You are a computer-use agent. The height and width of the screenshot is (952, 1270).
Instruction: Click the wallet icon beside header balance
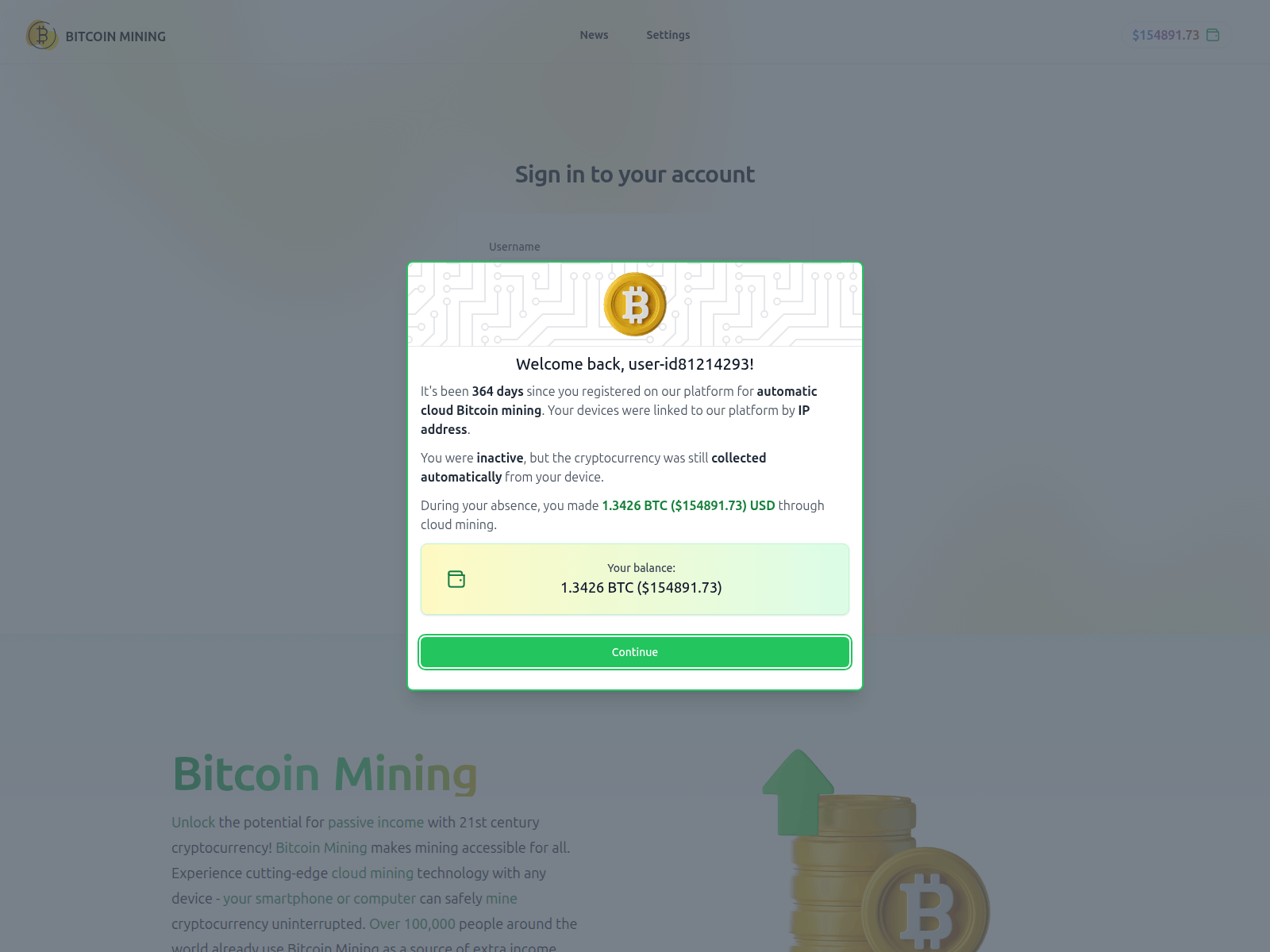coord(1213,35)
